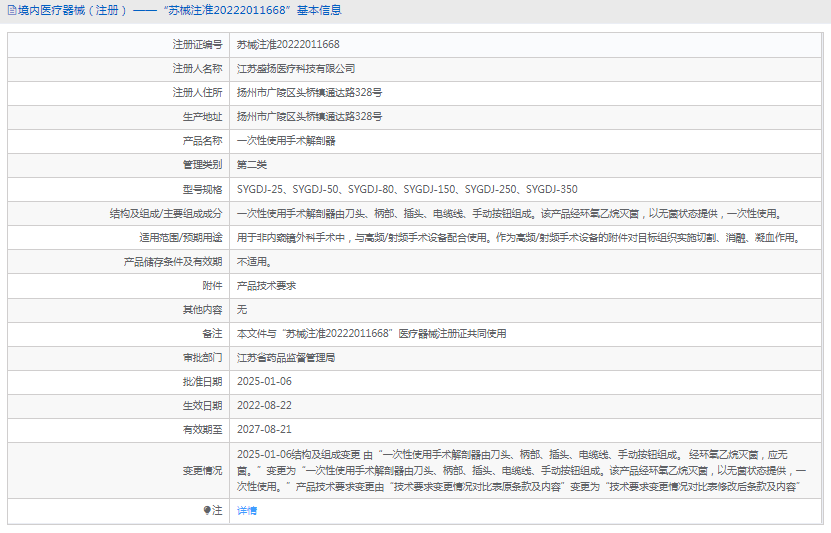Click attachment value 产品技术要求
Image resolution: width=831 pixels, height=533 pixels.
click(x=266, y=286)
